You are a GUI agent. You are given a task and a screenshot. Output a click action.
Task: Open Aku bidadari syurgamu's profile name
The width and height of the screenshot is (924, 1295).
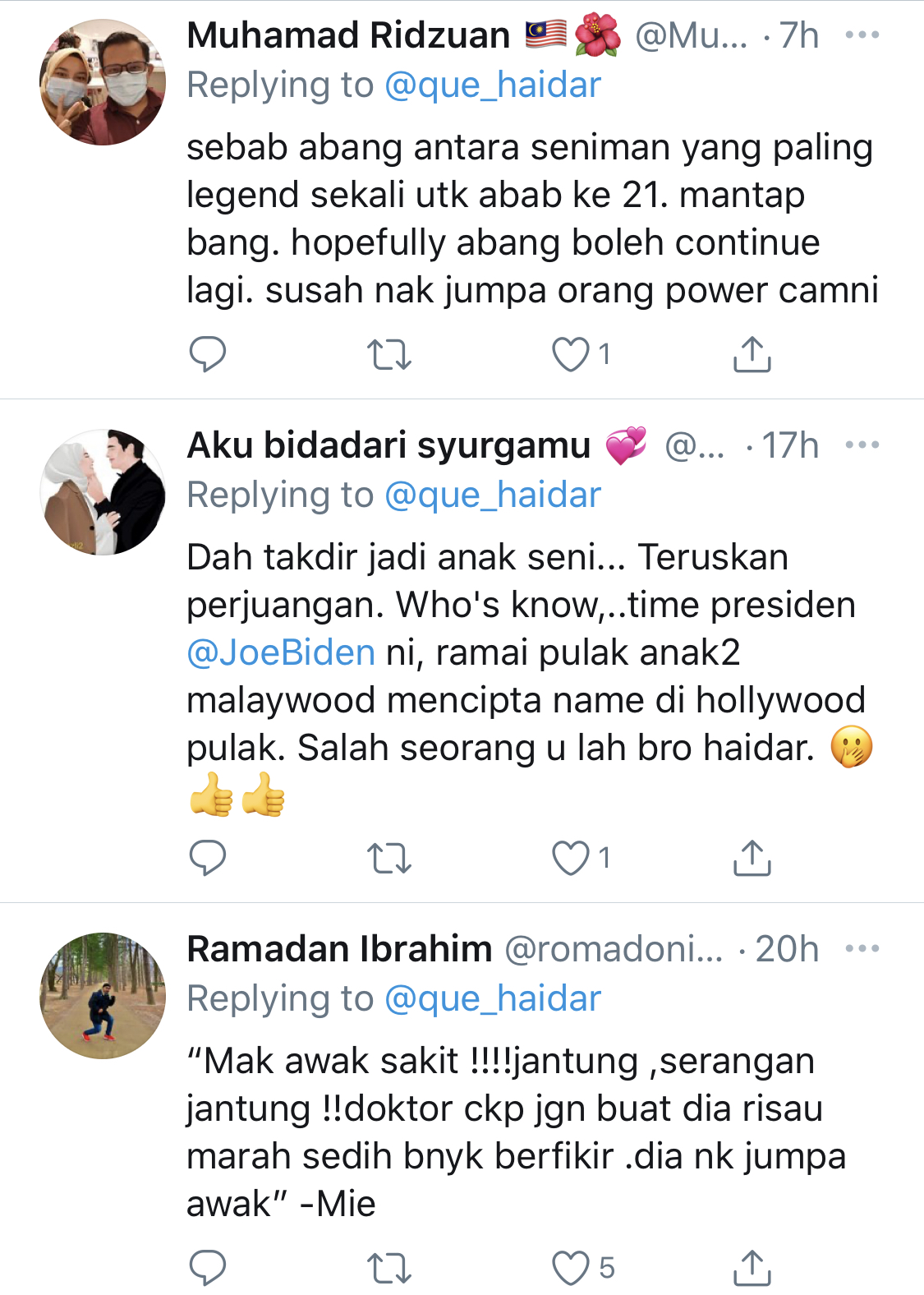point(388,445)
